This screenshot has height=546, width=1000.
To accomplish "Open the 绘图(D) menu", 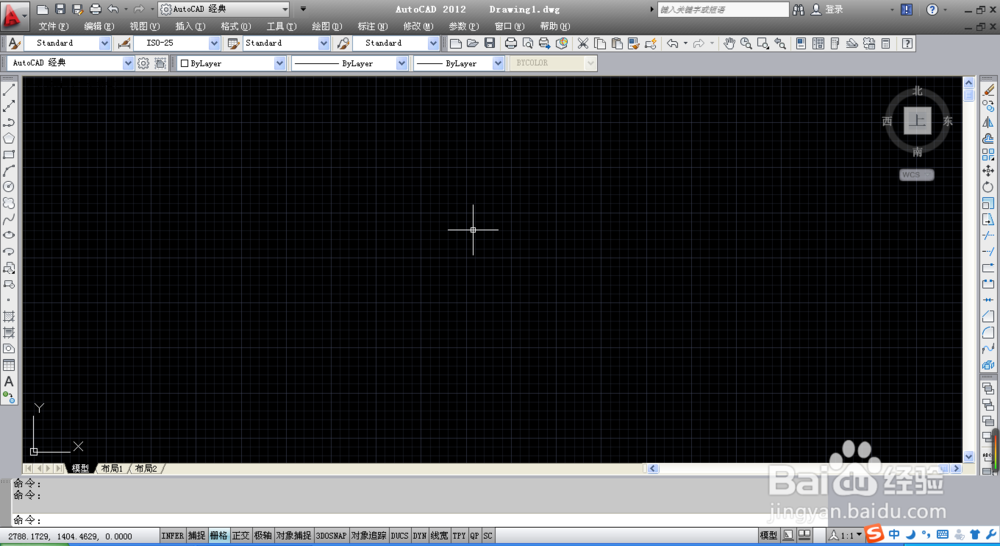I will click(327, 26).
